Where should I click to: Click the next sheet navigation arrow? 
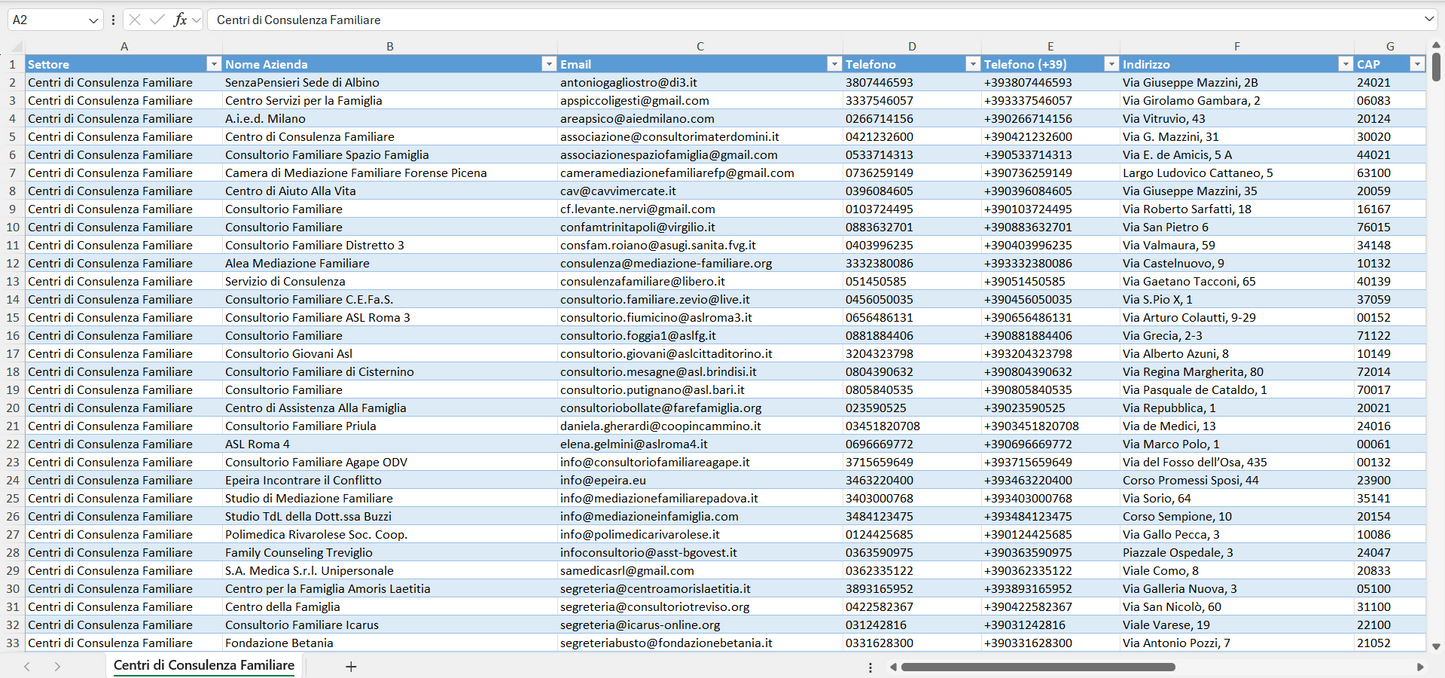[57, 666]
